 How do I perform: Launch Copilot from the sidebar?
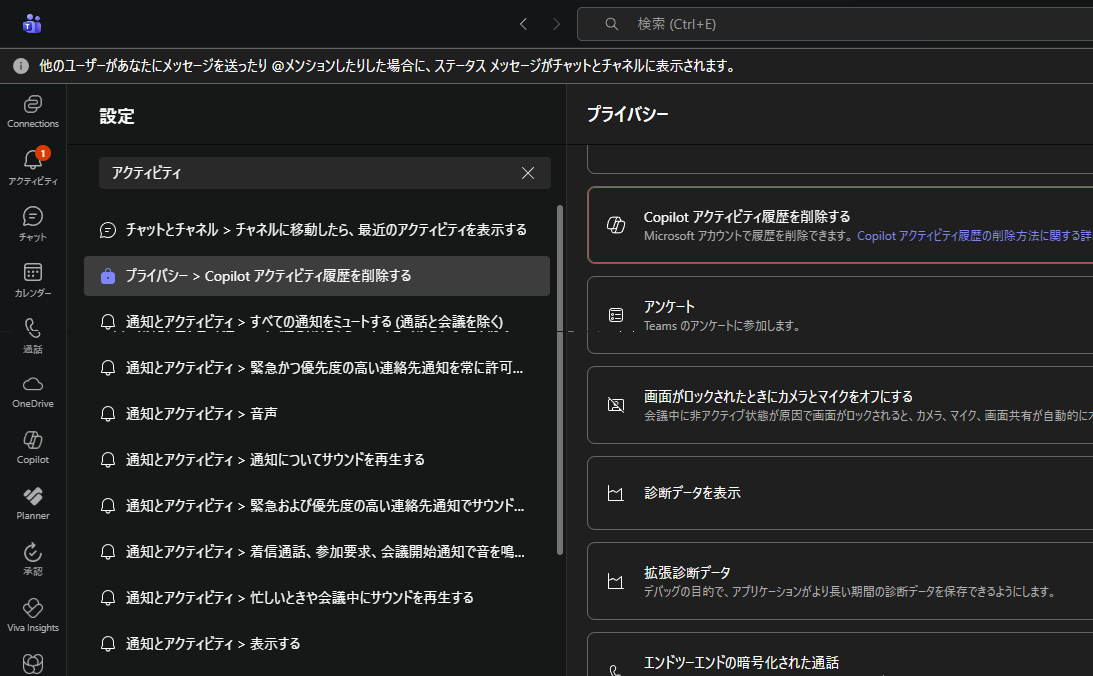point(33,446)
